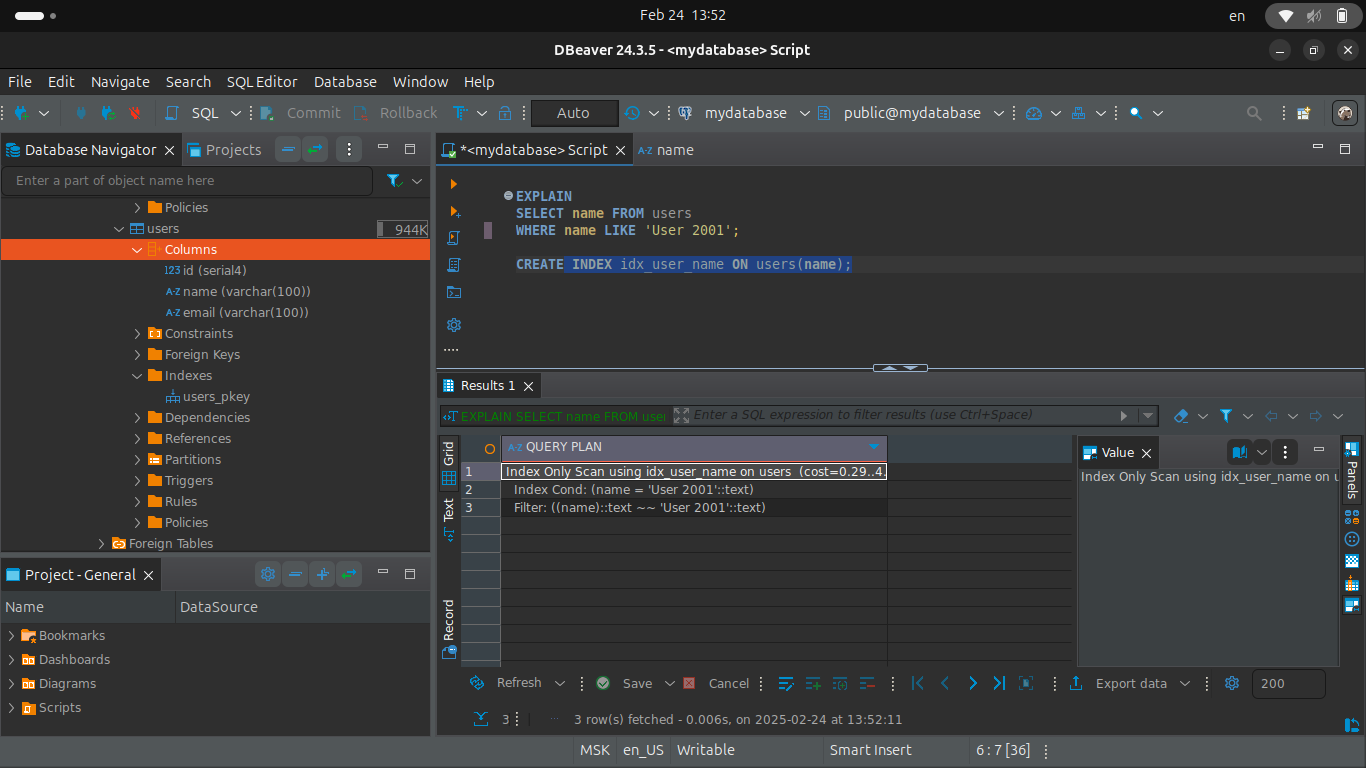Switch to the Text result view tab
The width and height of the screenshot is (1366, 768).
click(x=449, y=519)
